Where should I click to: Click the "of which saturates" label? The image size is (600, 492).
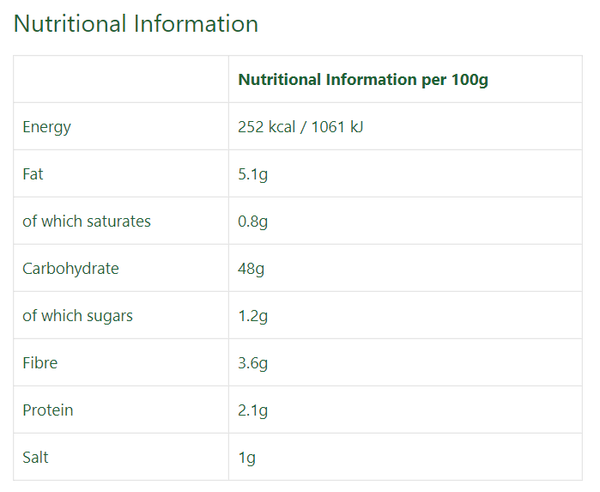(x=87, y=221)
